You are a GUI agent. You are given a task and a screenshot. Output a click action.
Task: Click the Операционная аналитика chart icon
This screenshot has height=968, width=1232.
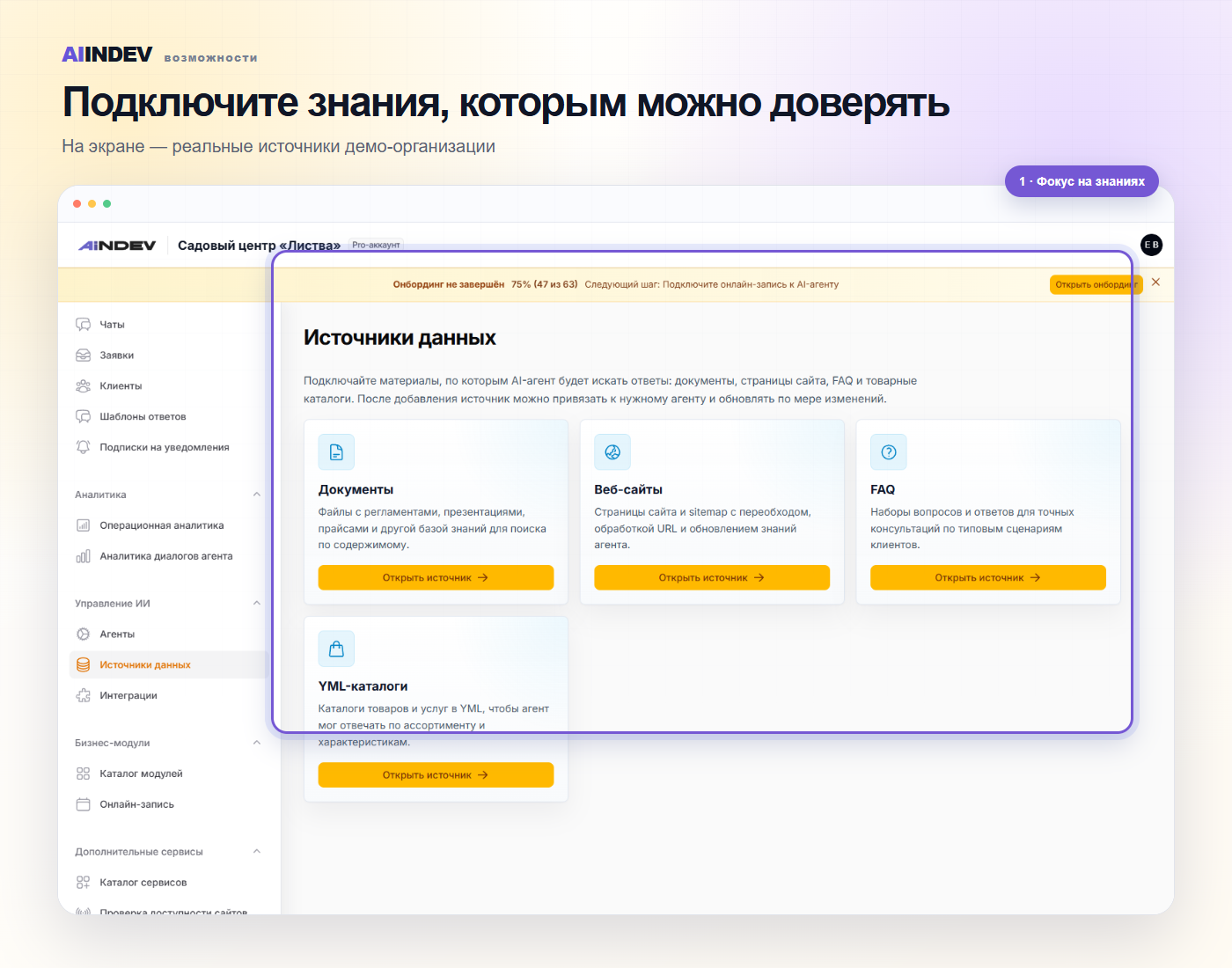[83, 525]
